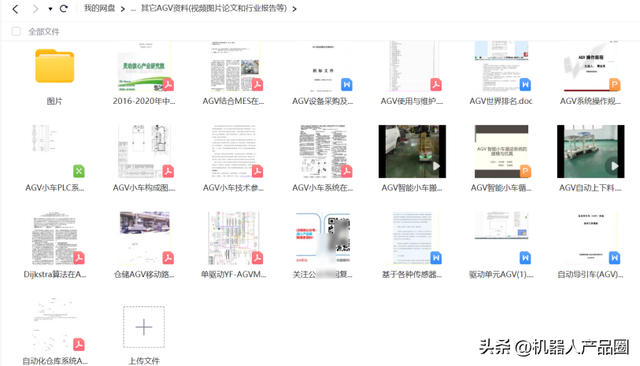
Task: Open the 图片 folder
Action: click(x=55, y=66)
